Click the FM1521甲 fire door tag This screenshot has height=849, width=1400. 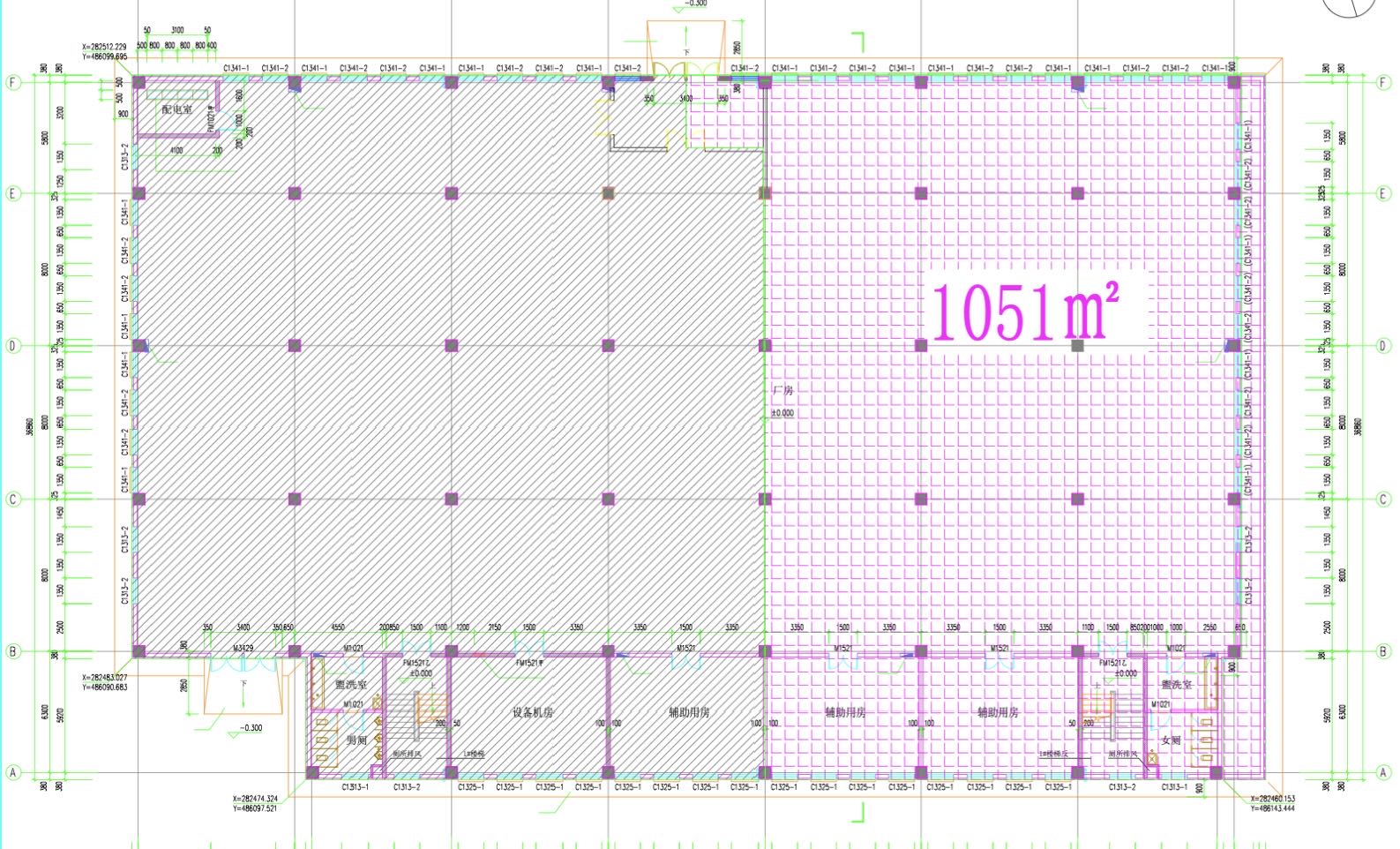[529, 663]
